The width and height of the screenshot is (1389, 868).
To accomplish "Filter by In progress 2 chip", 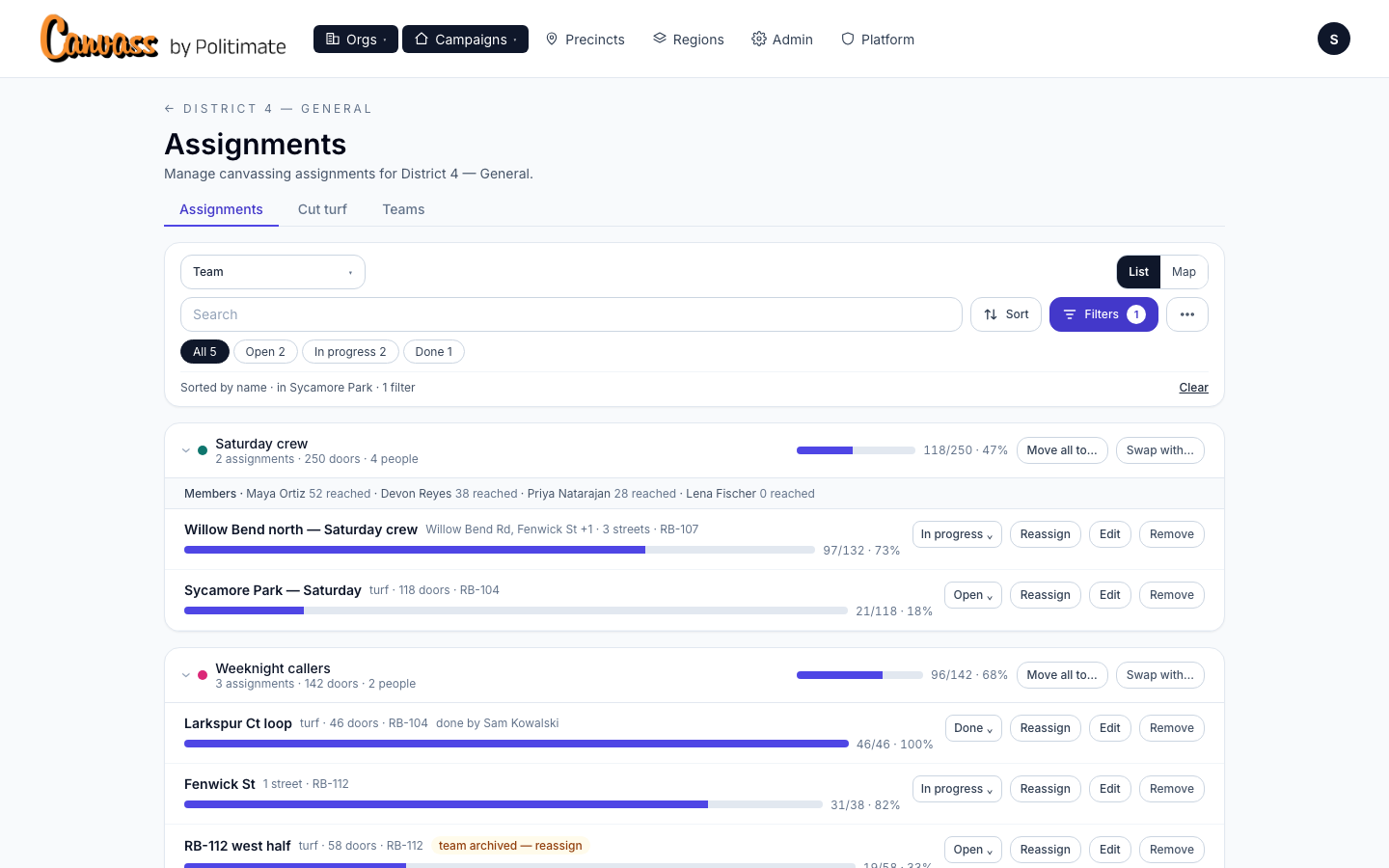I will pyautogui.click(x=350, y=352).
